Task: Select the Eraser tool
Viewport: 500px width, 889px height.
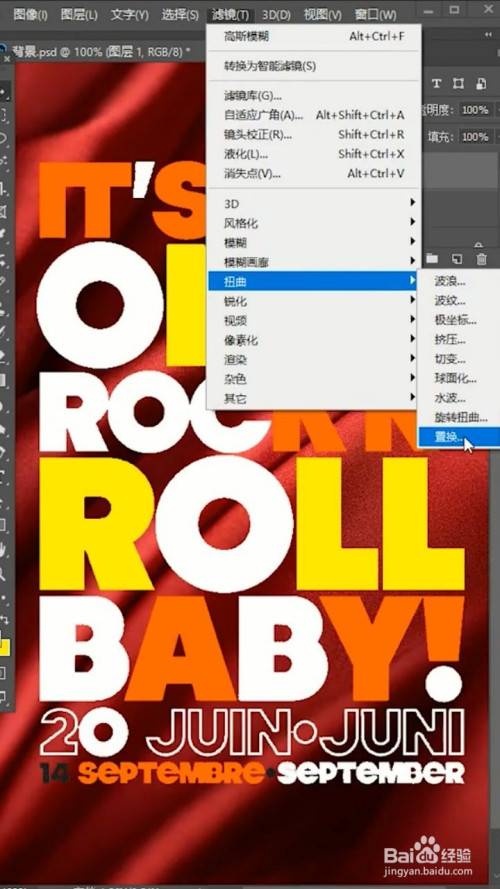Action: 3,356
